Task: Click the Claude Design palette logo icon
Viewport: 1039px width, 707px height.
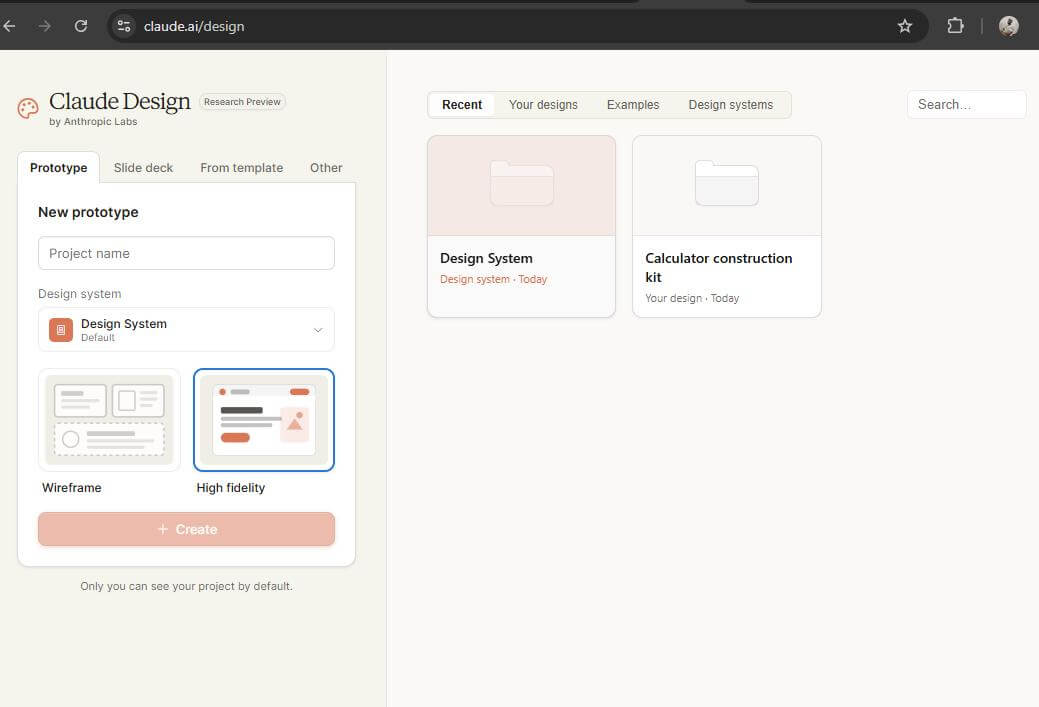Action: tap(28, 108)
